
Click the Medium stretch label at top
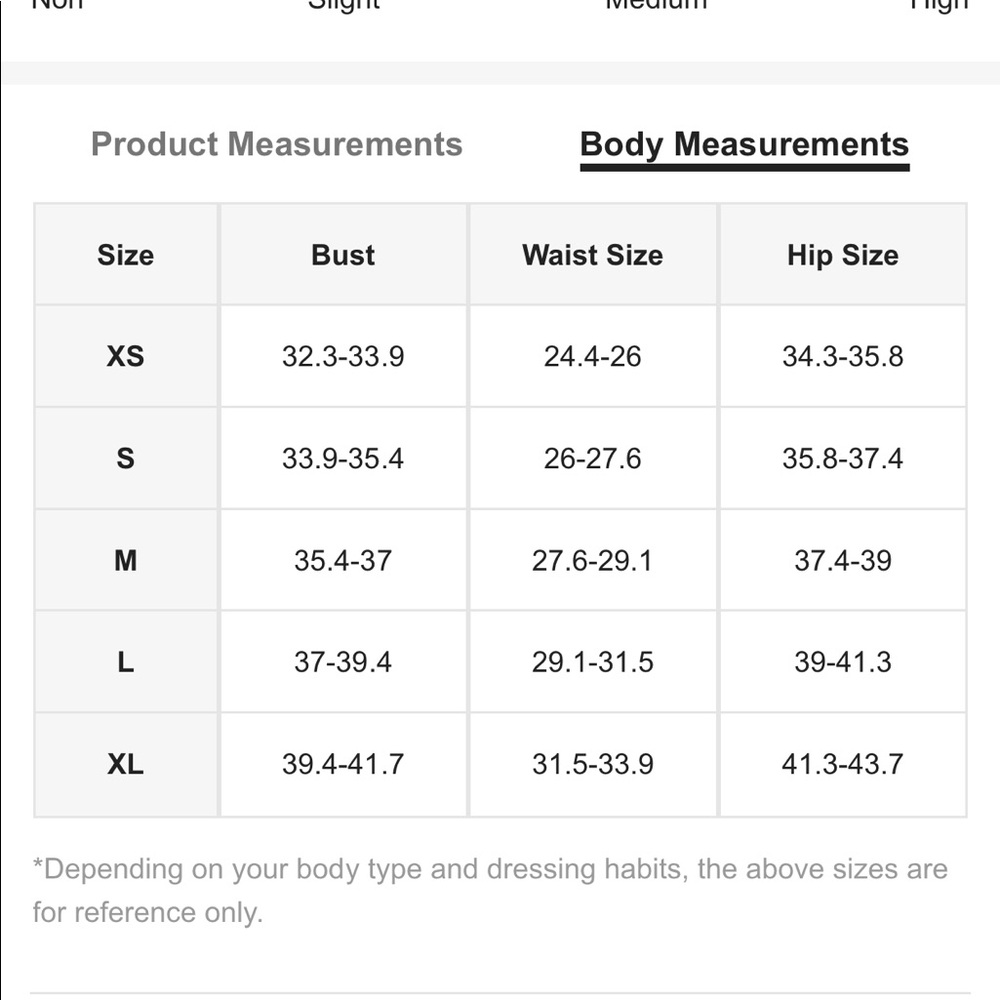pos(656,5)
